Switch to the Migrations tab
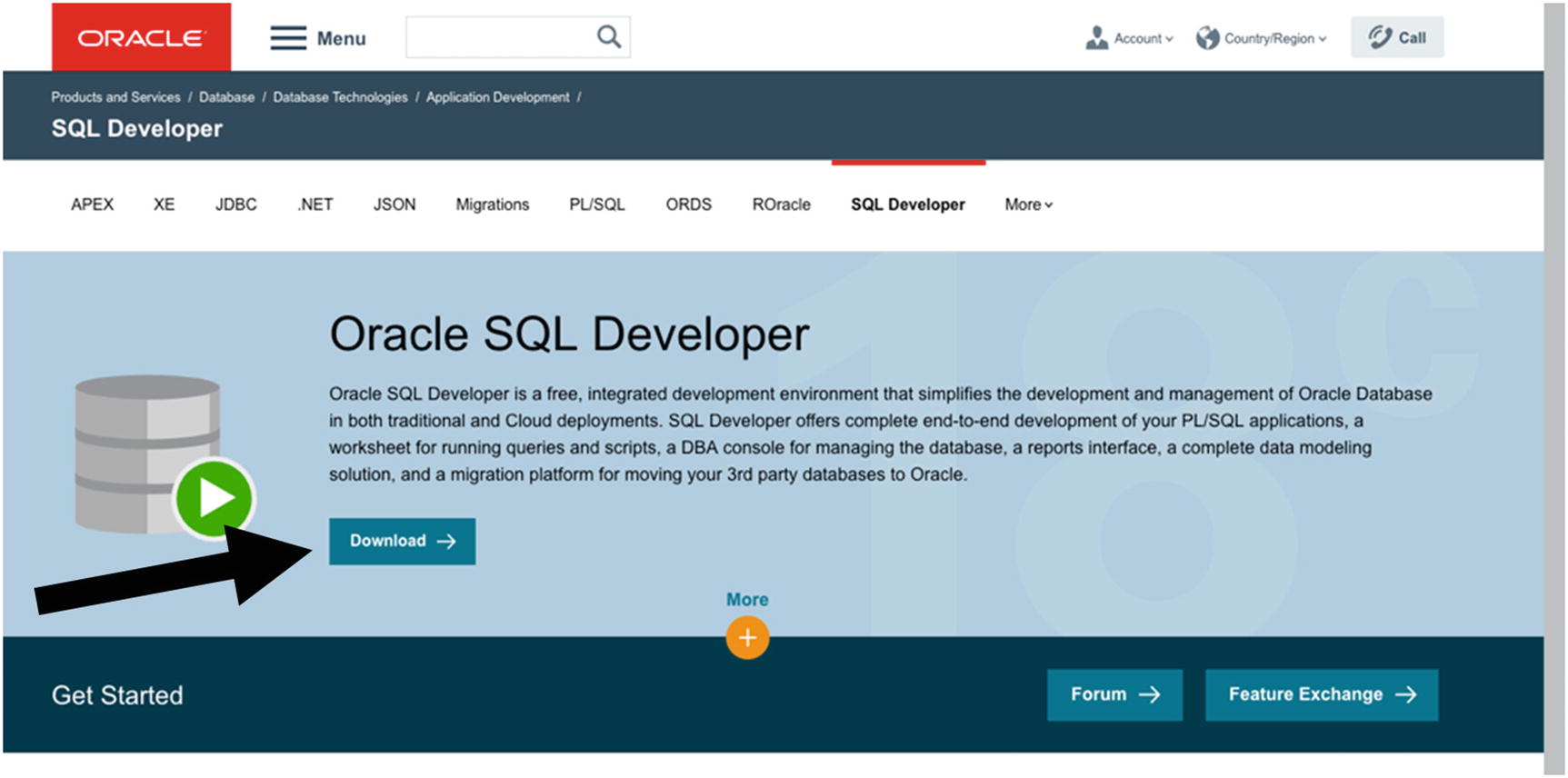The image size is (1568, 778). click(x=493, y=204)
